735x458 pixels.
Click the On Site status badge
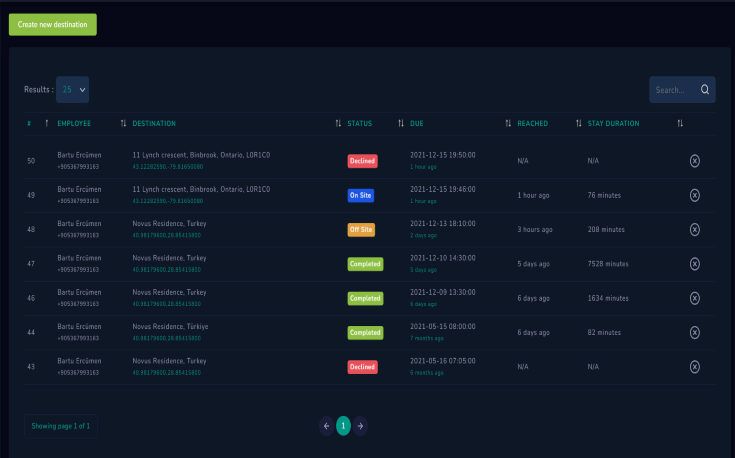point(361,195)
